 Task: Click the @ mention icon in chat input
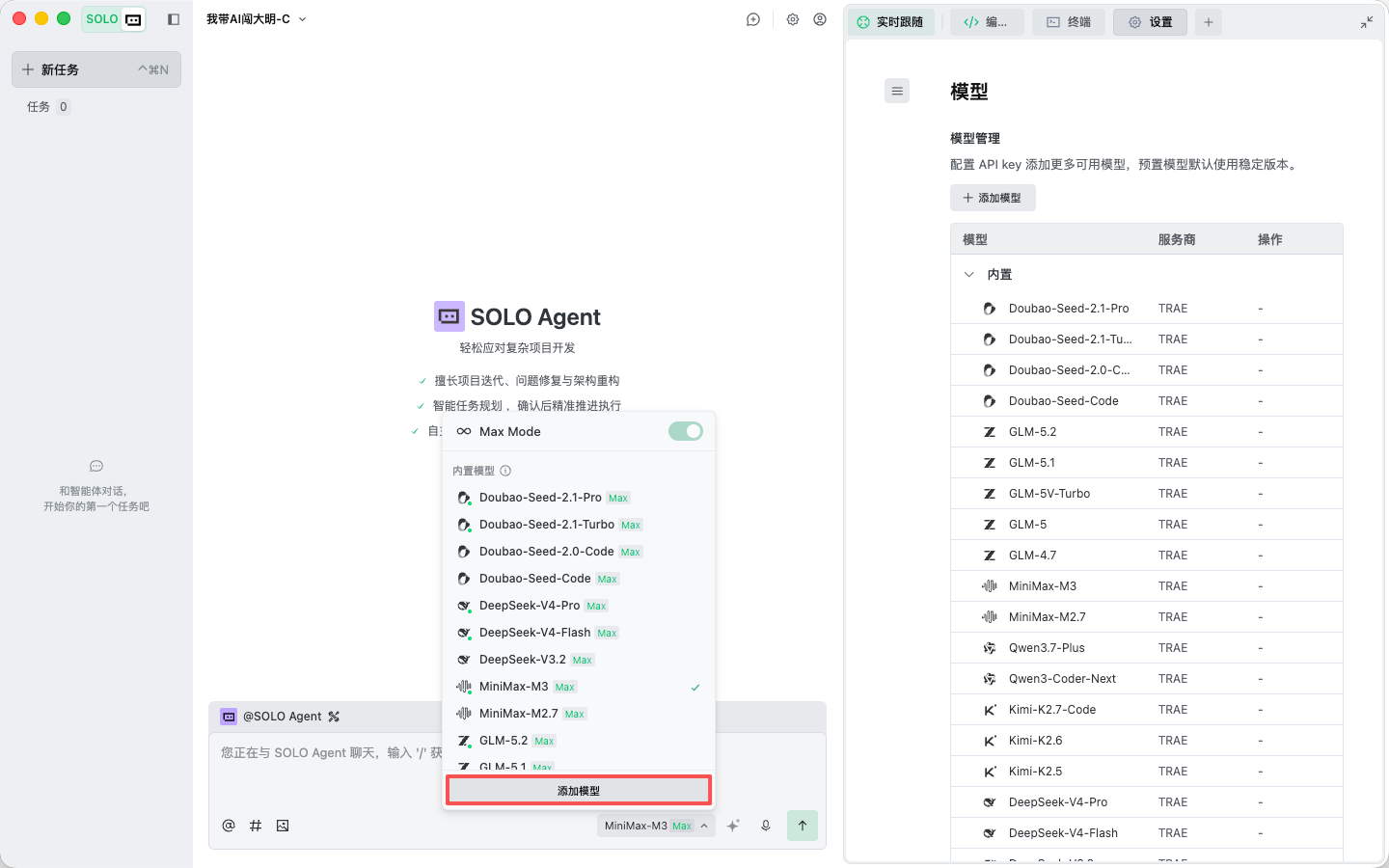[229, 826]
